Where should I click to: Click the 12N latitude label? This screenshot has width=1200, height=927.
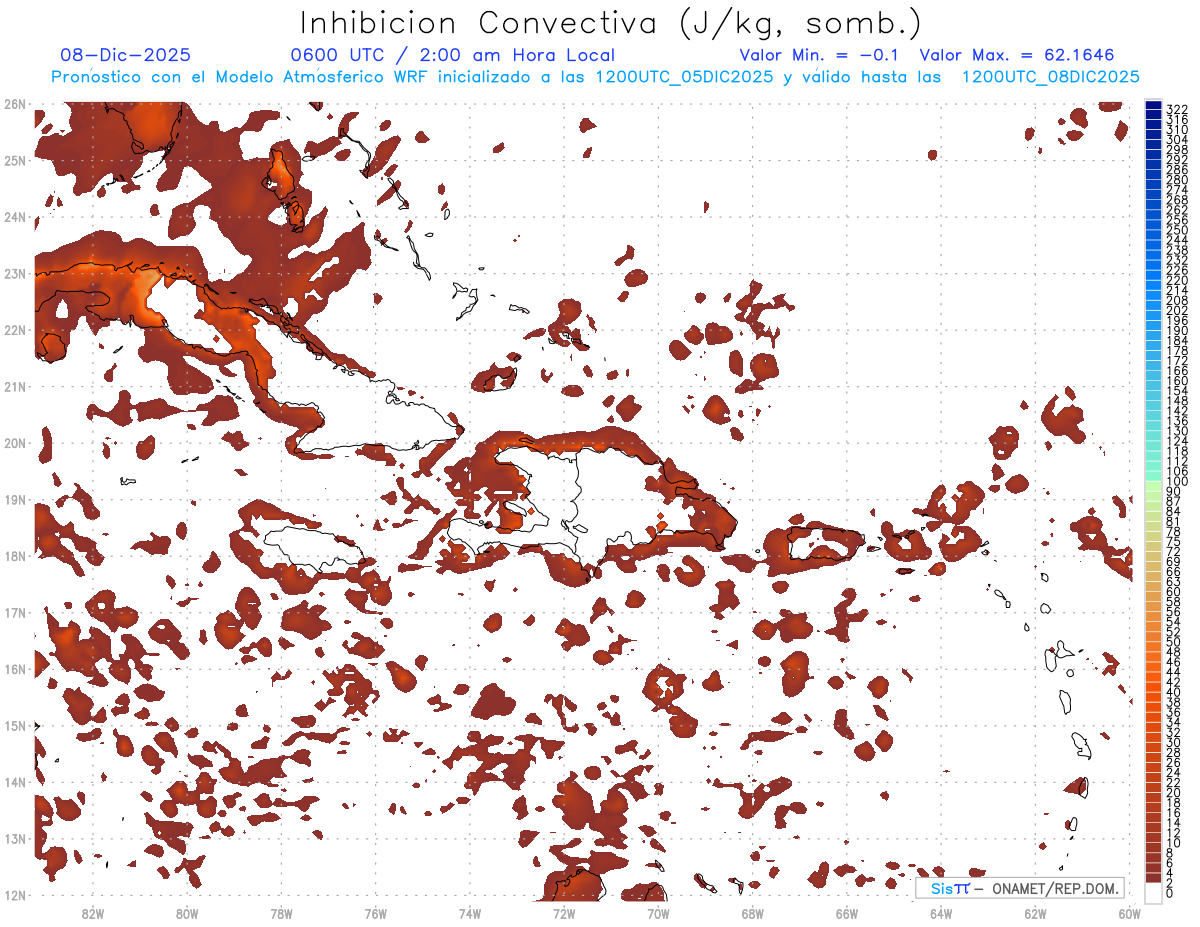coord(15,895)
